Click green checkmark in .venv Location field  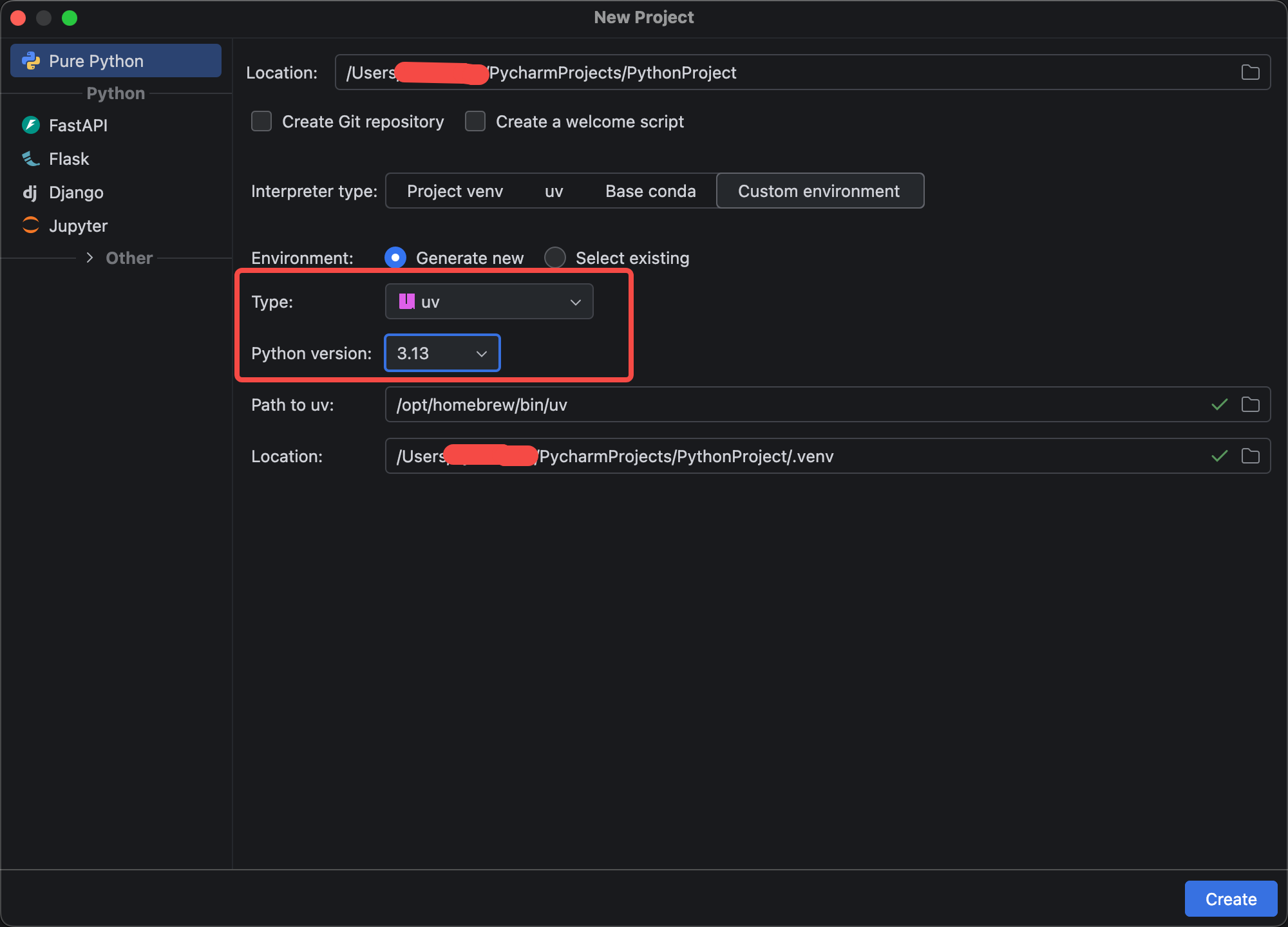tap(1219, 456)
